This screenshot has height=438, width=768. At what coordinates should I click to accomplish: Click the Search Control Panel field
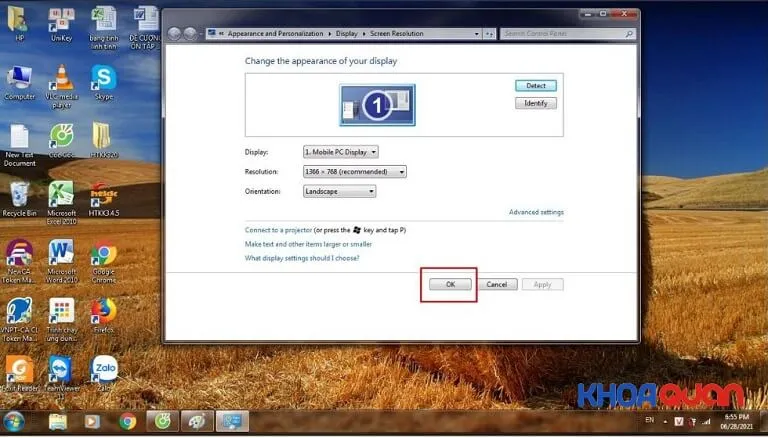click(565, 34)
